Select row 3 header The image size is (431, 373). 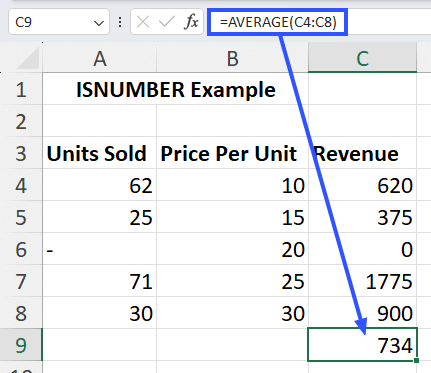pos(21,153)
